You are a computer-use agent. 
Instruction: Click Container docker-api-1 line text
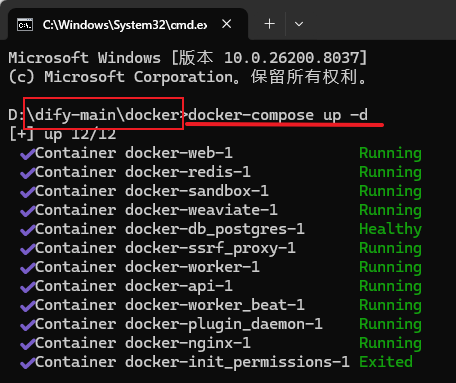click(134, 286)
